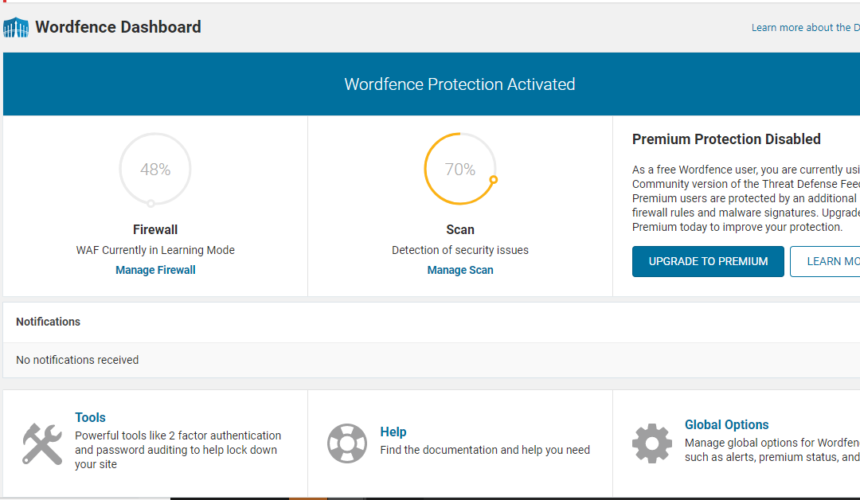Click the Scan 70% progress circle
The height and width of the screenshot is (500, 860).
point(460,169)
